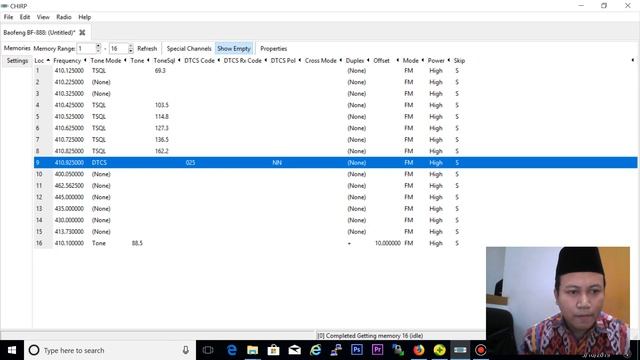Click the Special Channels button
Image resolution: width=640 pixels, height=360 pixels.
[189, 49]
